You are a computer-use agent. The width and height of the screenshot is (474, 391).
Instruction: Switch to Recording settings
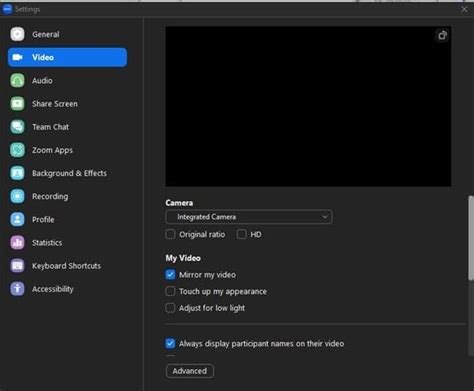coord(67,196)
